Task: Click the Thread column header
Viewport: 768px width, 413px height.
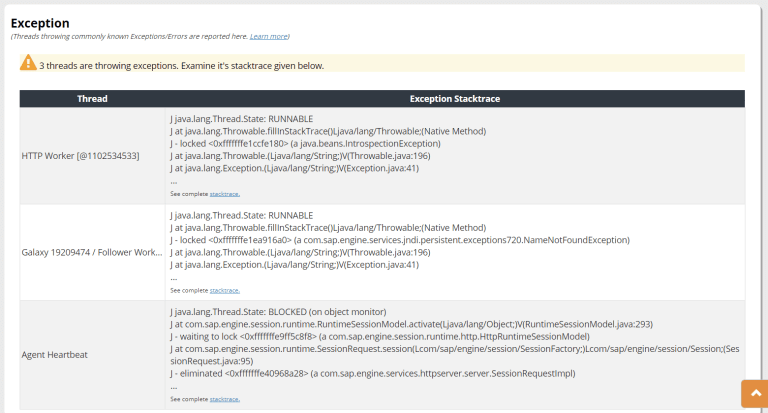Action: (x=92, y=99)
